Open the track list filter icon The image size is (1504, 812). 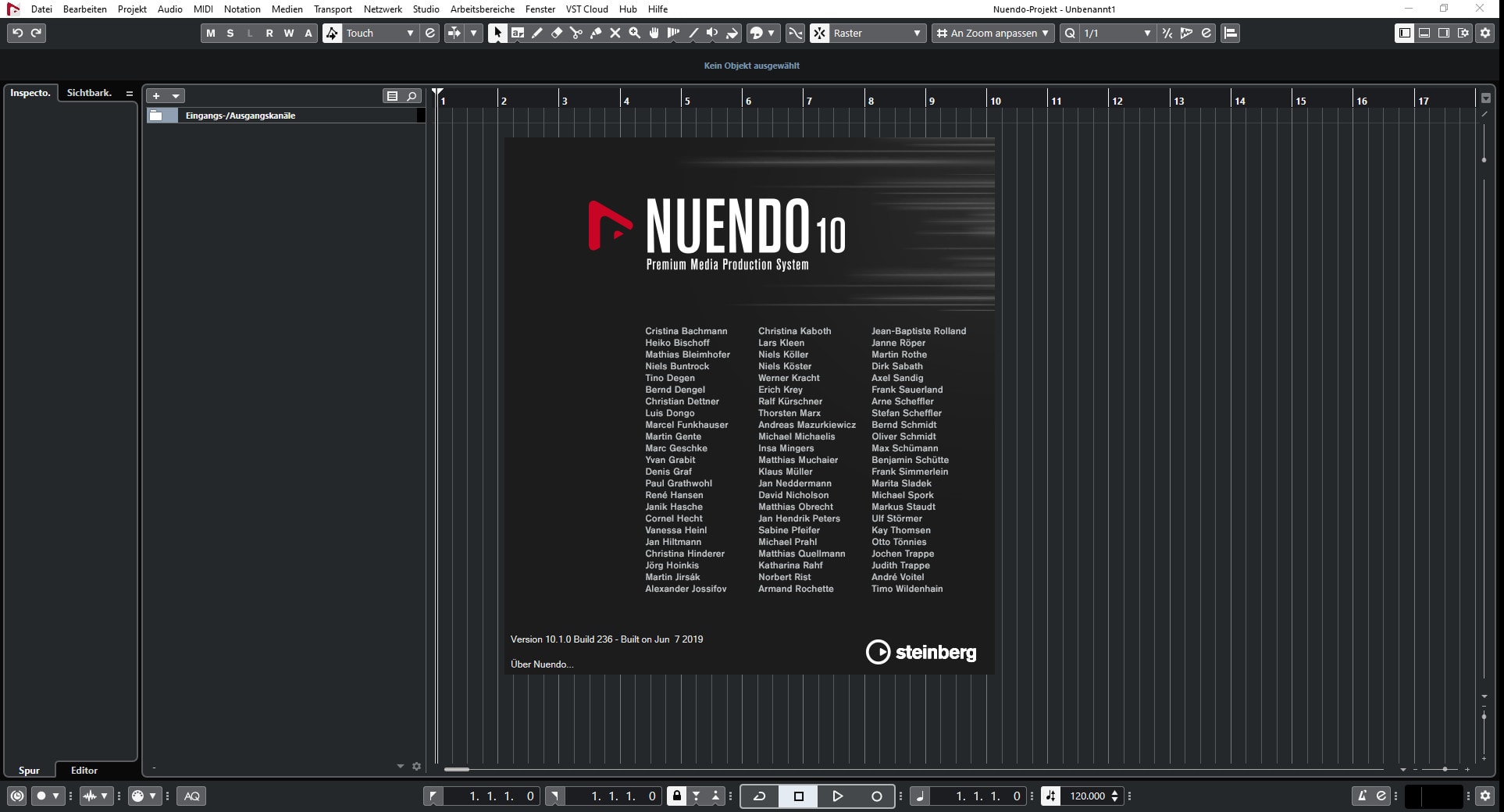tap(392, 96)
